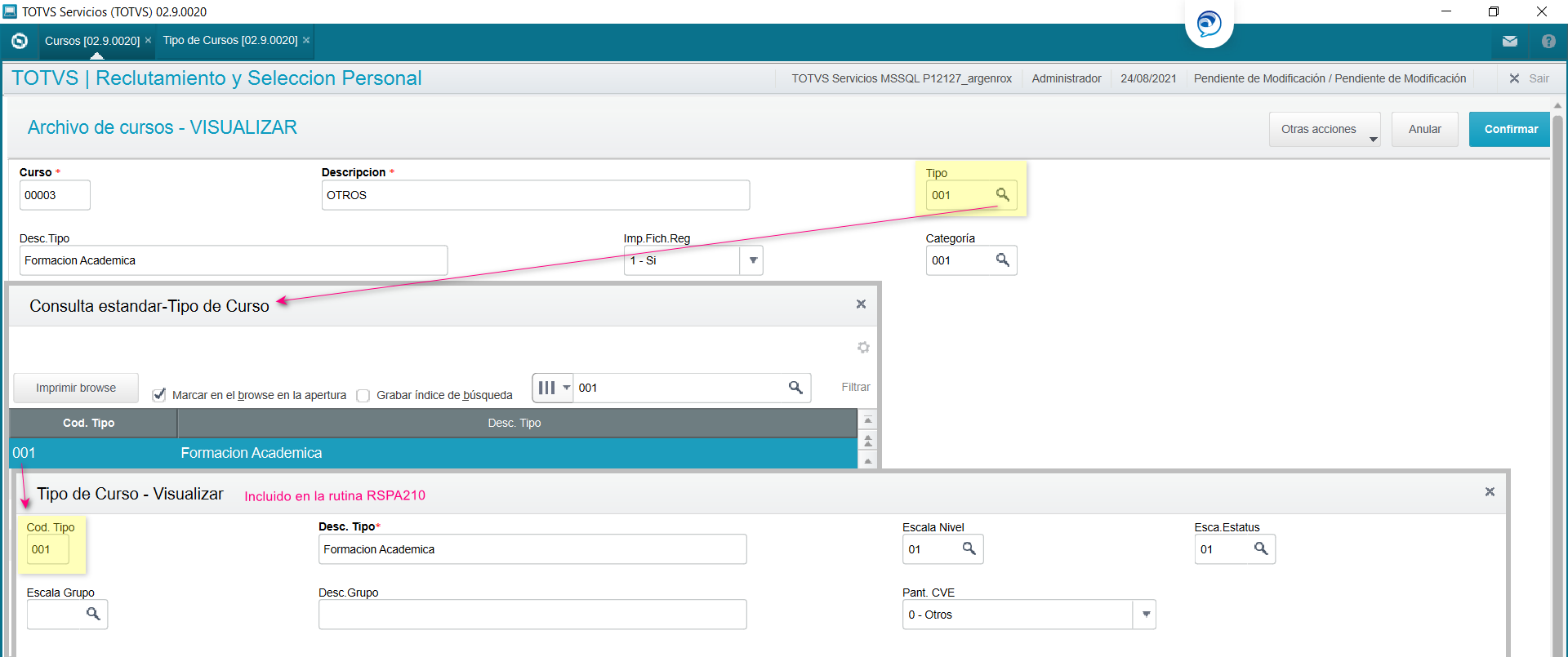Viewport: 1568px width, 657px height.
Task: Open the browse settings gear icon
Action: tap(863, 347)
